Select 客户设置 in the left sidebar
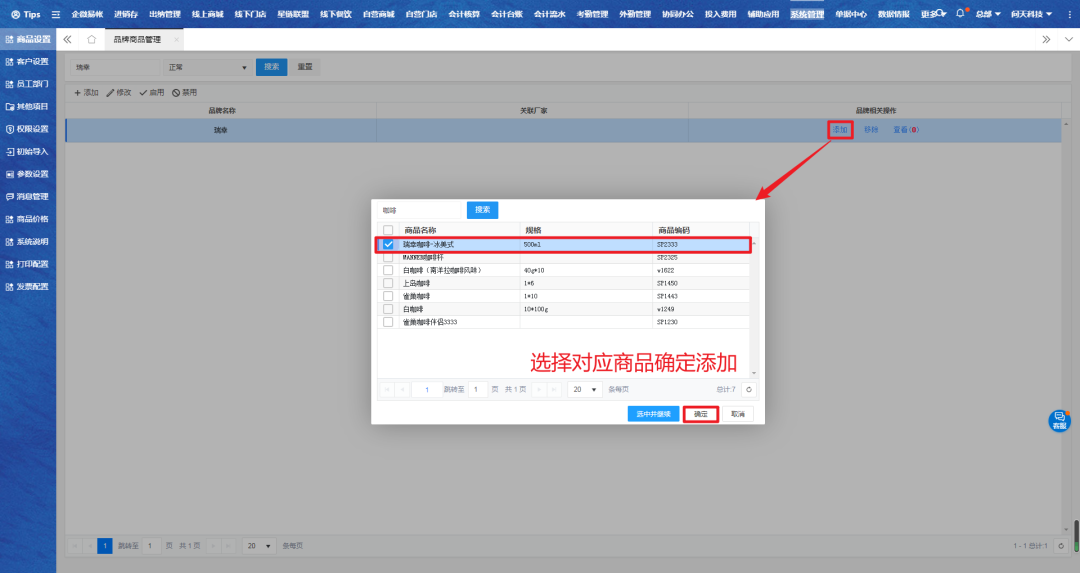This screenshot has height=573, width=1080. pos(32,61)
